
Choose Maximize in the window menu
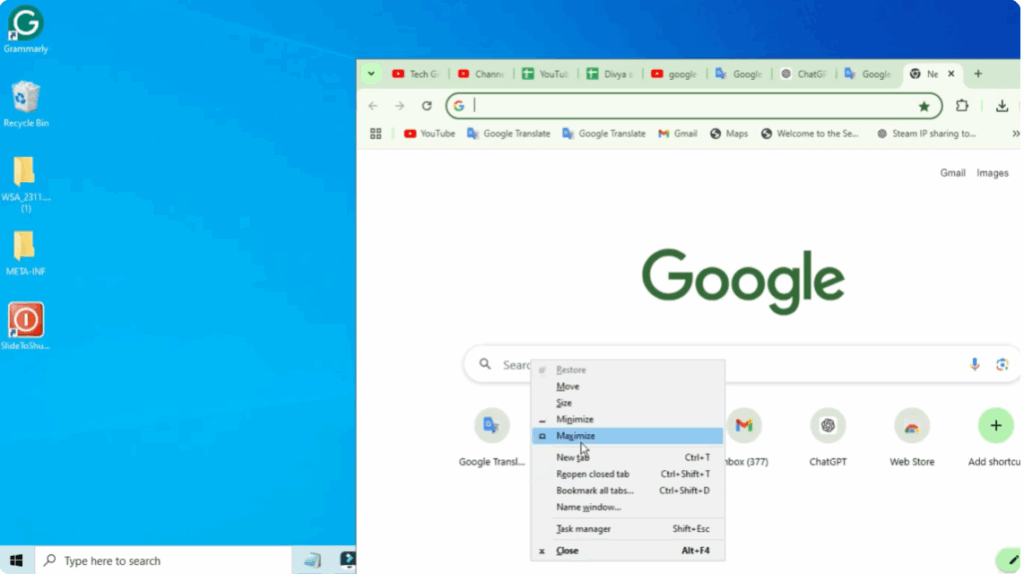point(627,436)
